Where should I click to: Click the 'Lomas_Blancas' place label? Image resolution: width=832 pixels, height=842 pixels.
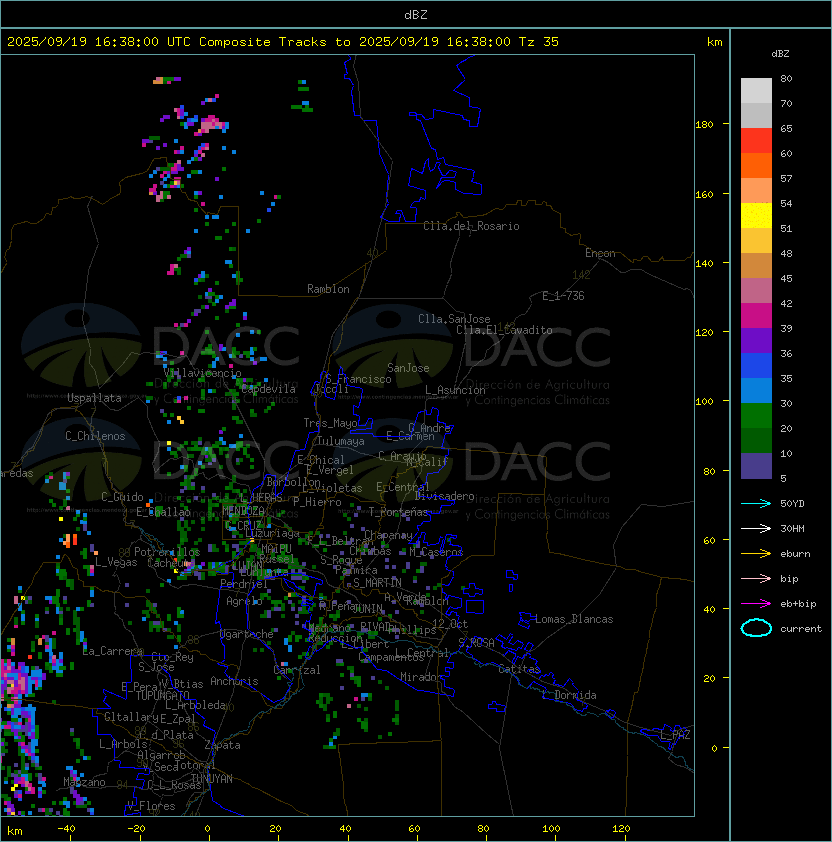click(x=574, y=619)
